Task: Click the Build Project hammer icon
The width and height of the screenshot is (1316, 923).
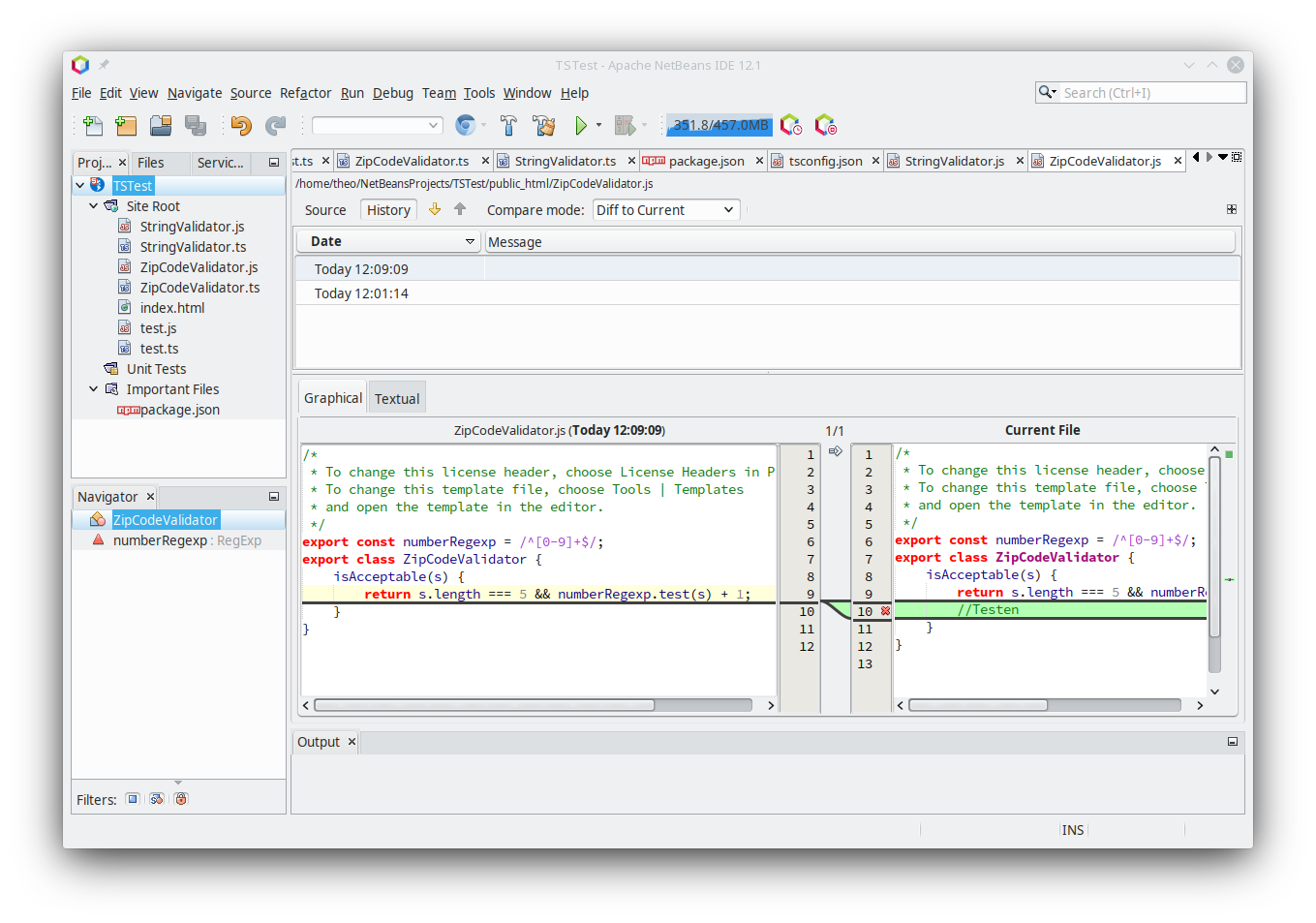Action: click(x=508, y=125)
